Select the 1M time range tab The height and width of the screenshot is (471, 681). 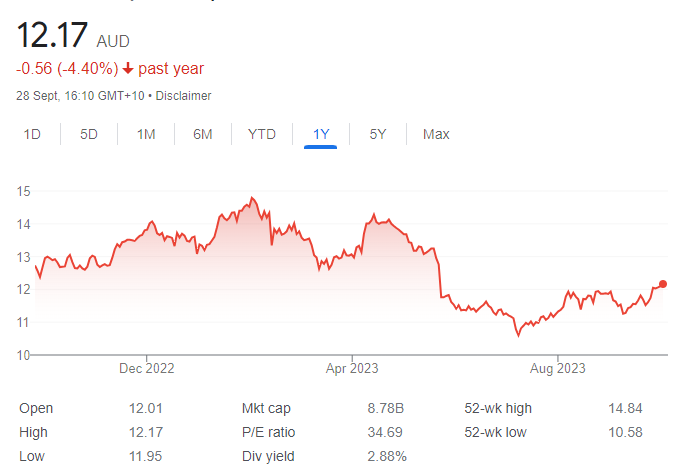click(x=146, y=134)
